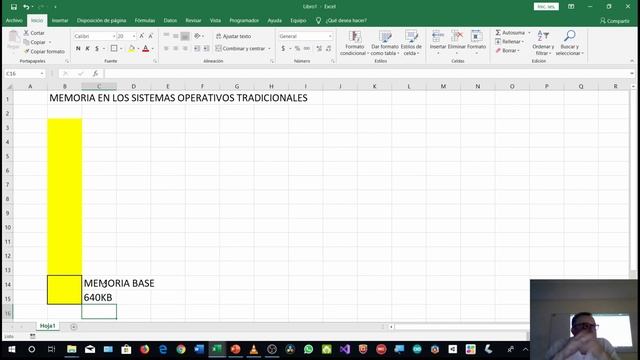Align text left in cell
This screenshot has width=640, height=360.
166,49
